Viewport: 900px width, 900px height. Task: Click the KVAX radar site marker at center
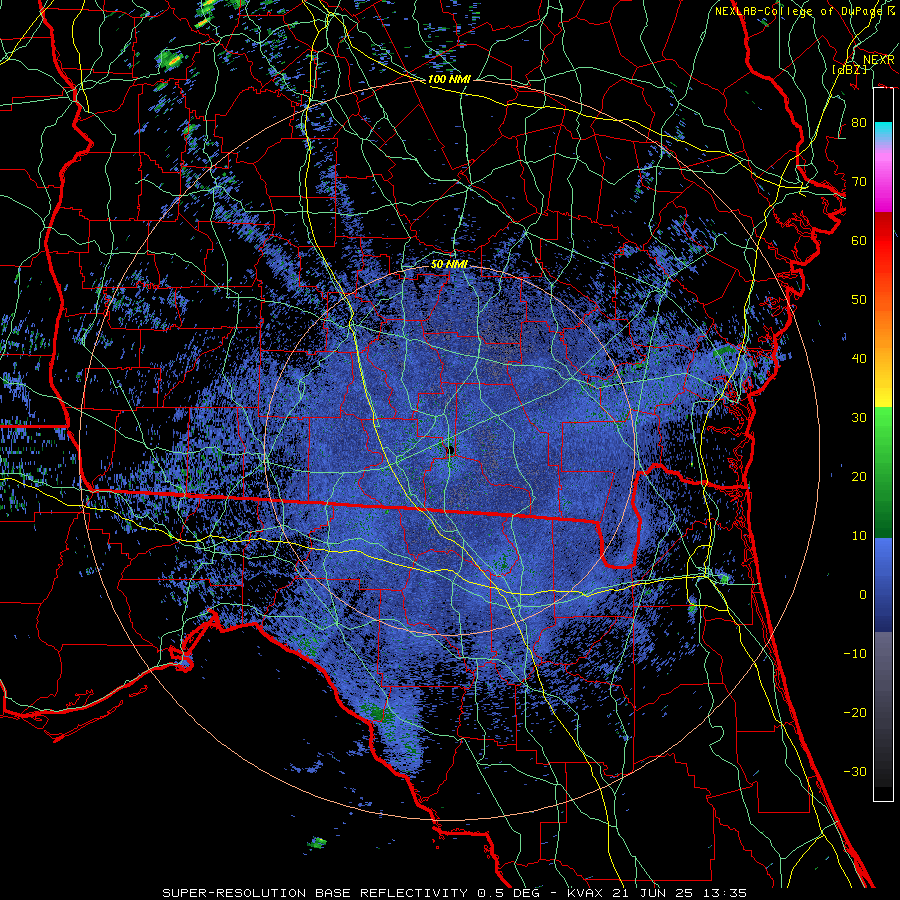pos(450,450)
